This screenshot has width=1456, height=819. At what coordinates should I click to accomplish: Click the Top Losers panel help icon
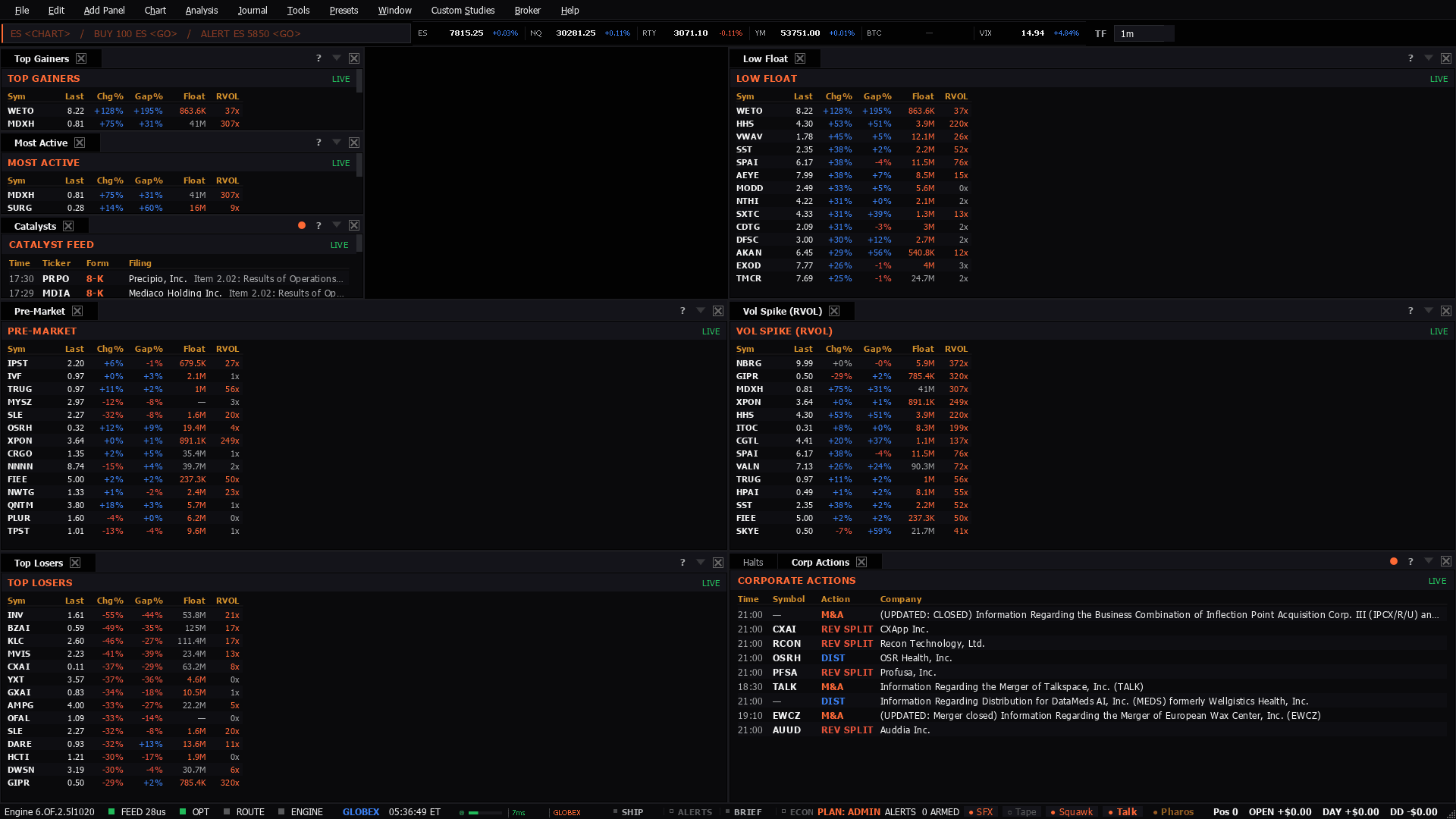(682, 563)
